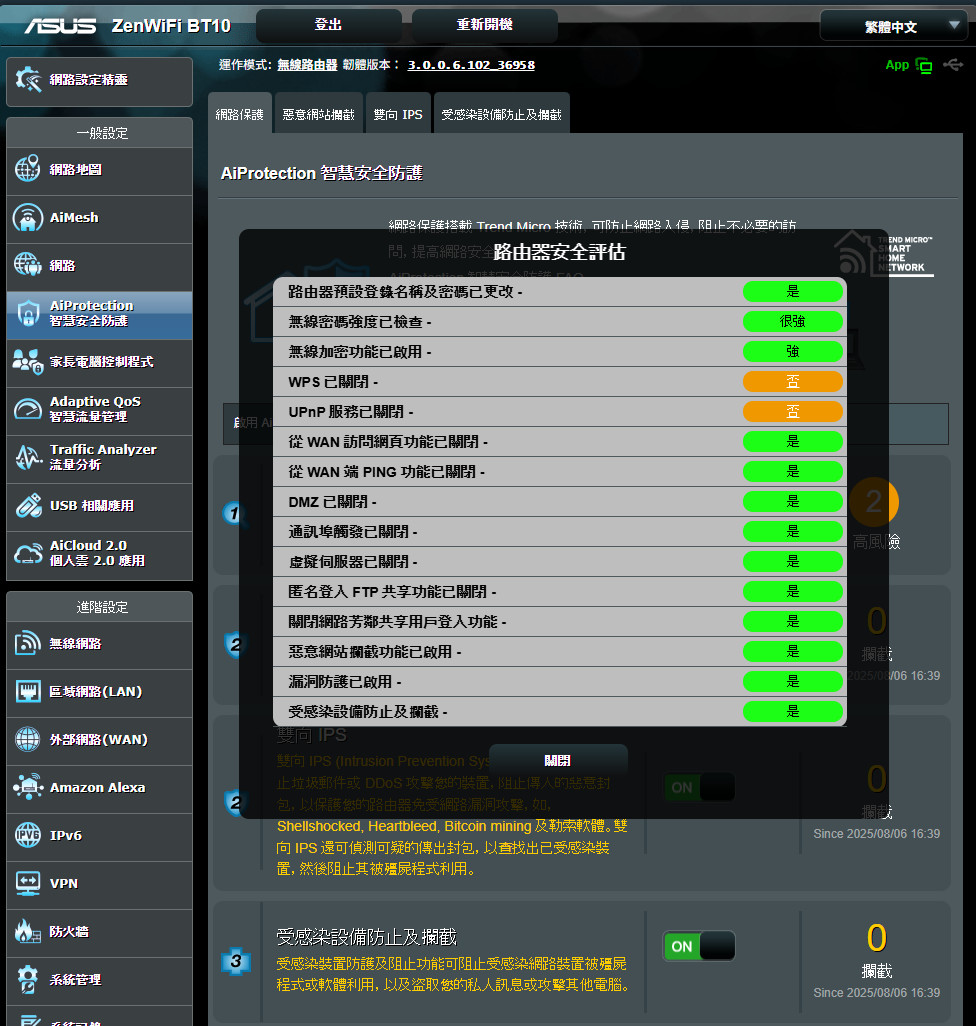Click the 關閉 button in the dialog
This screenshot has height=1026, width=976.
pos(558,760)
